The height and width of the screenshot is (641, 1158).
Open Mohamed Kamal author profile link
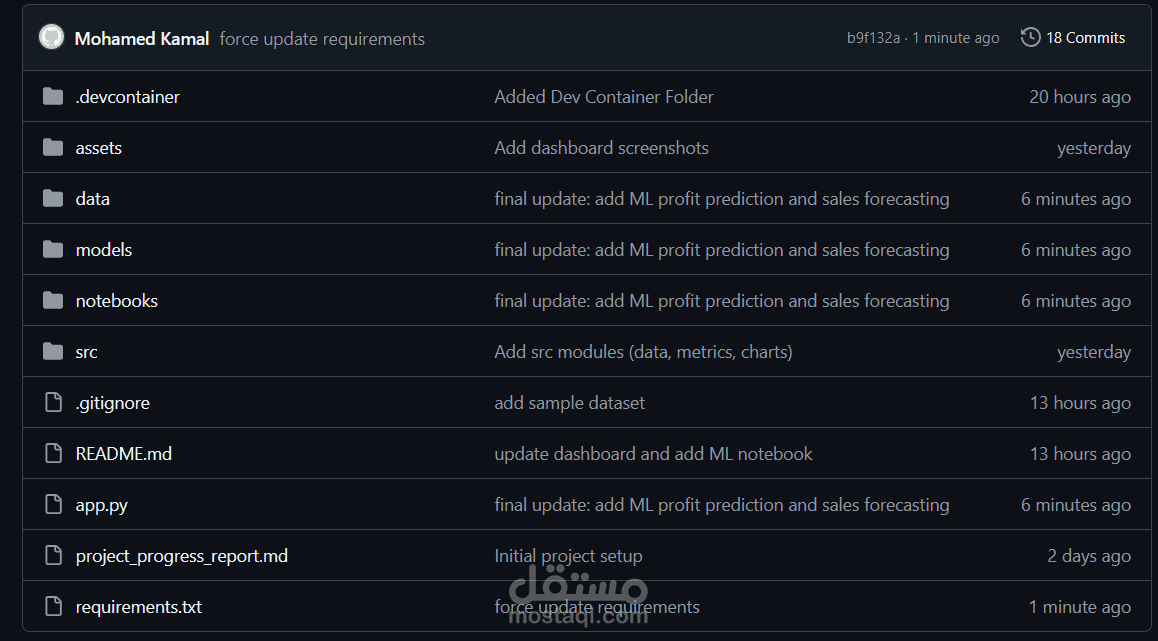(142, 39)
